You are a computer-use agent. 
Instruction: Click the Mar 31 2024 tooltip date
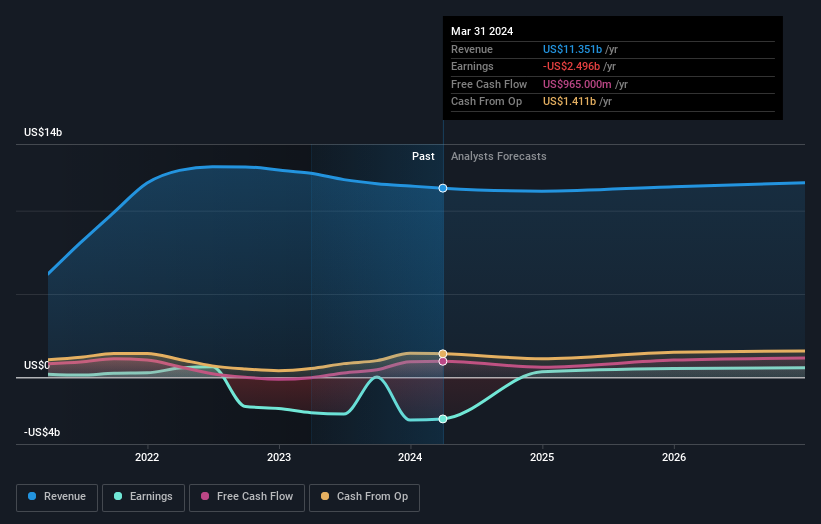point(482,31)
